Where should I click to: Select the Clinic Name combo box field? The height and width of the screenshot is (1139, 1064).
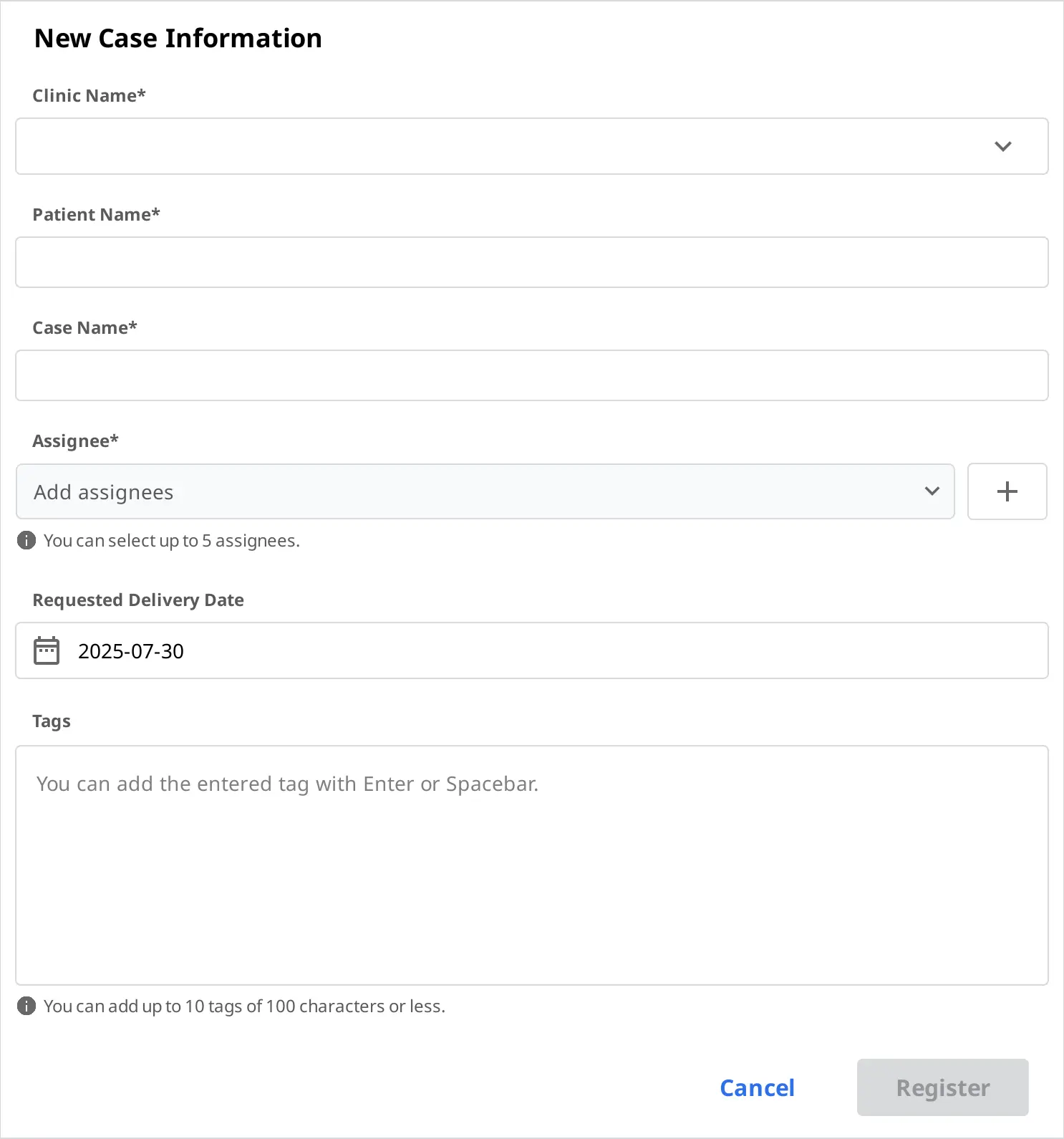click(501, 146)
